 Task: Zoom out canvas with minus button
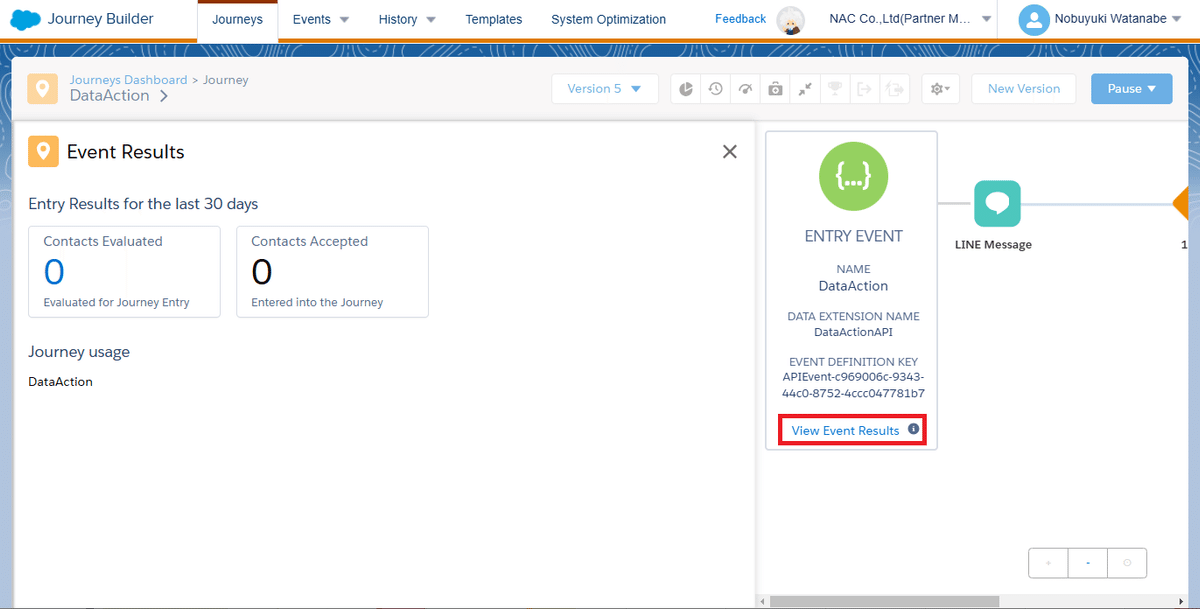[1087, 563]
